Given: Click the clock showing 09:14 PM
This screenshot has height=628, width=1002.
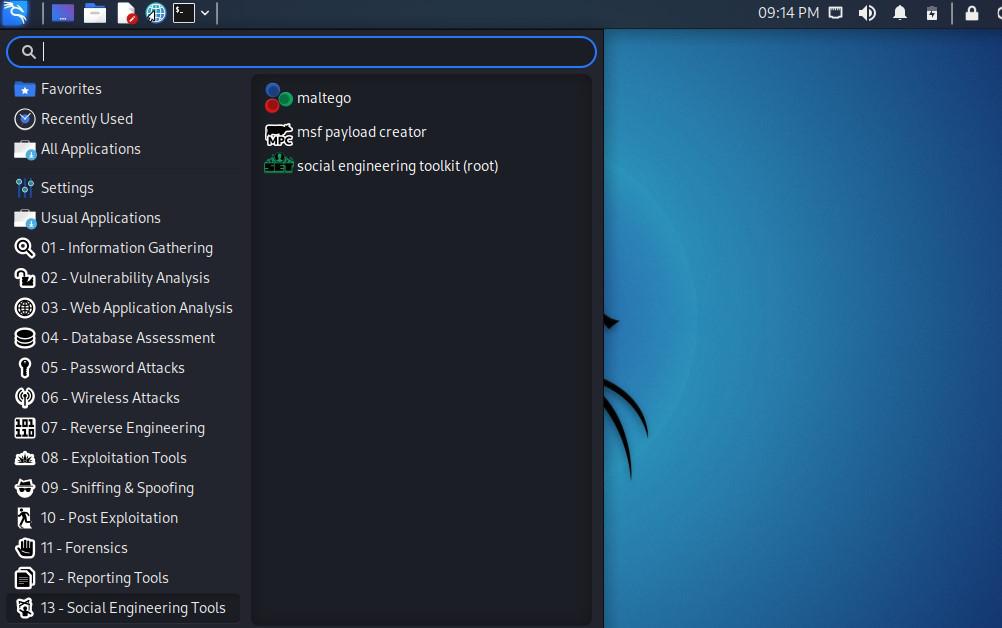Looking at the screenshot, I should click(788, 13).
